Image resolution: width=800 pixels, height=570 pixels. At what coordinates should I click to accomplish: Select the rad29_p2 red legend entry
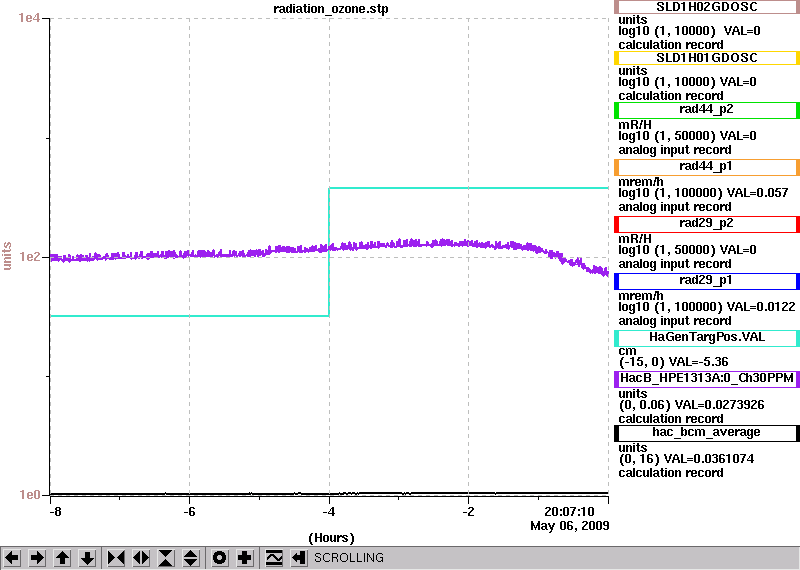[707, 224]
